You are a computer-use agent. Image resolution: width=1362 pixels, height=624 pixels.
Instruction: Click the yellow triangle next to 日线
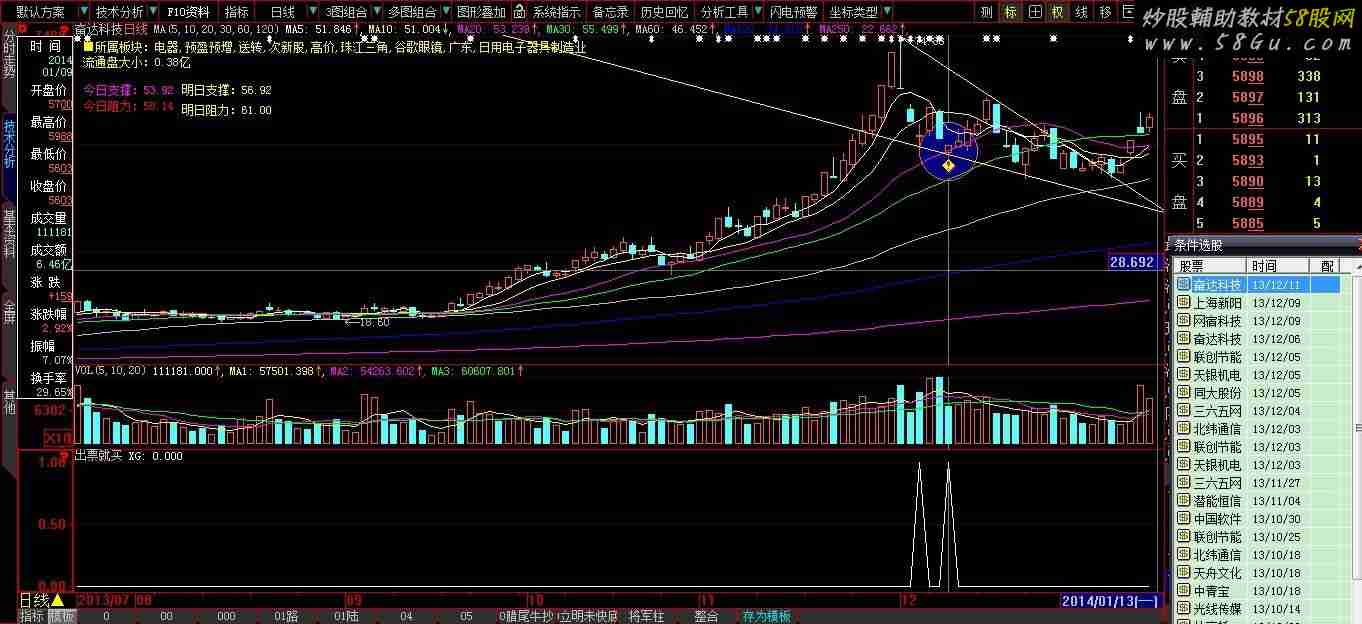(x=57, y=601)
